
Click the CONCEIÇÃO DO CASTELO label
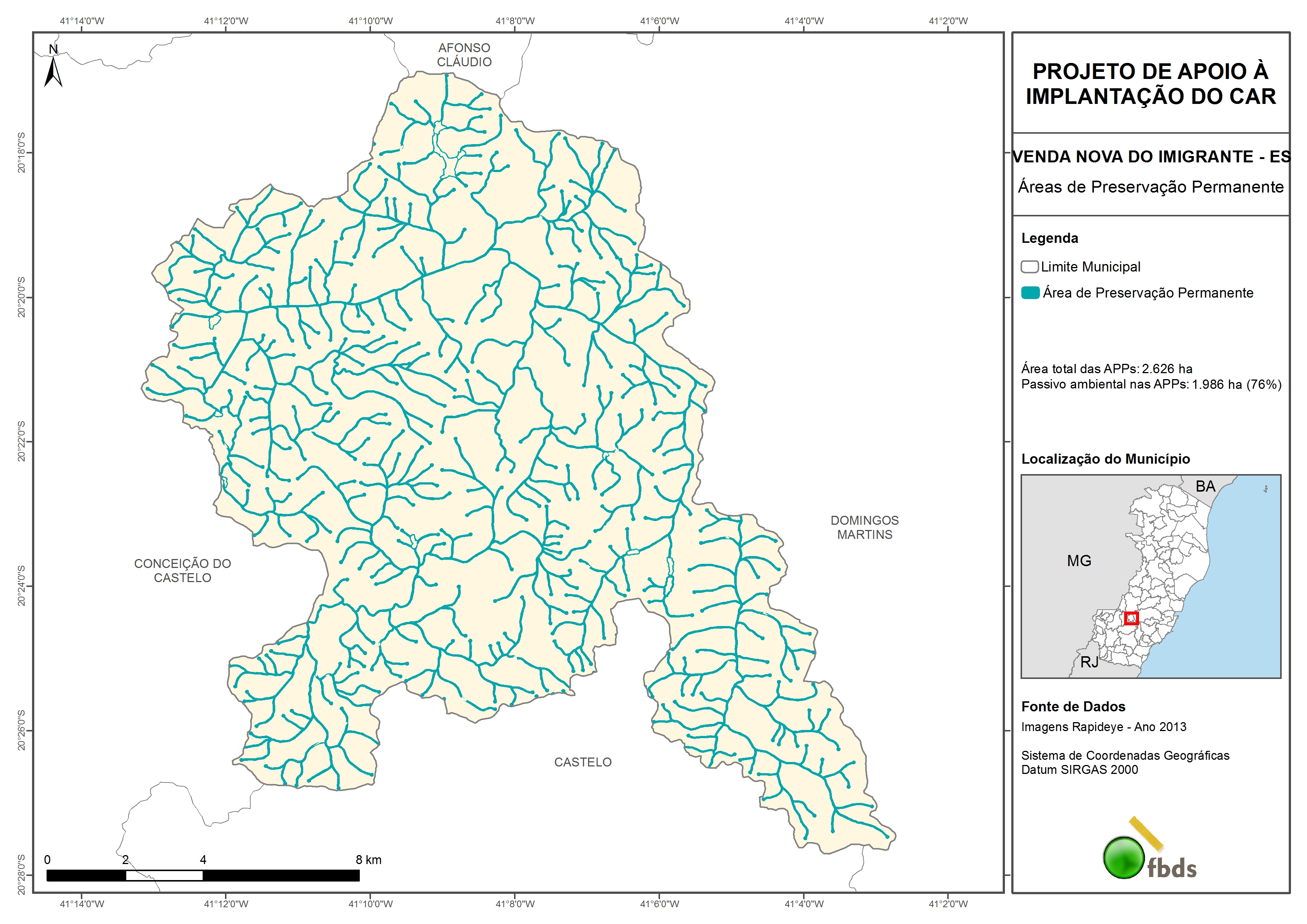pos(182,571)
